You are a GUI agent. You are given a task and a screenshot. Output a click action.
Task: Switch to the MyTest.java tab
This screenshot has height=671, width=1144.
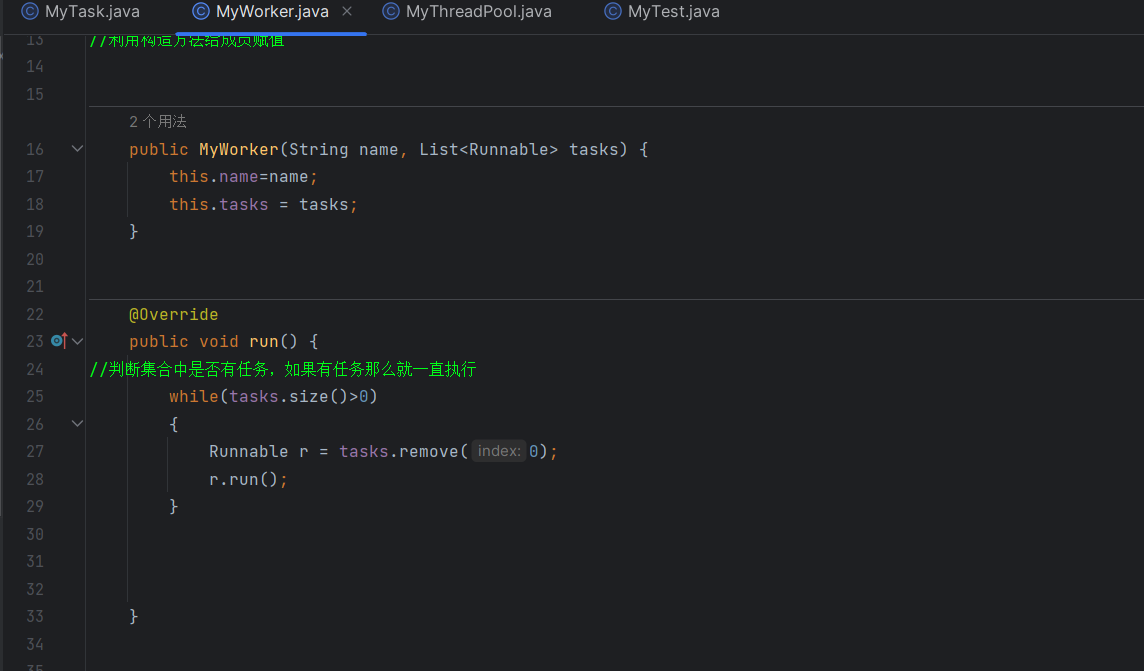(x=673, y=12)
